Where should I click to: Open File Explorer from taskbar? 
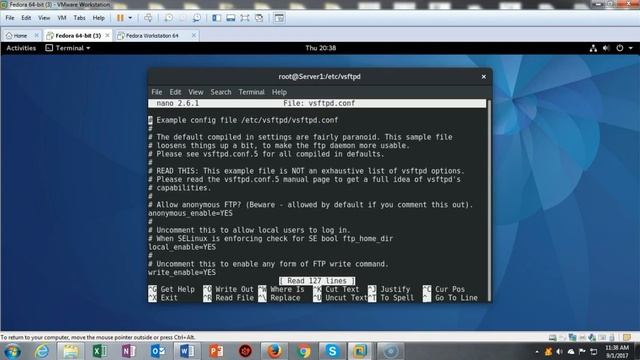(71, 351)
